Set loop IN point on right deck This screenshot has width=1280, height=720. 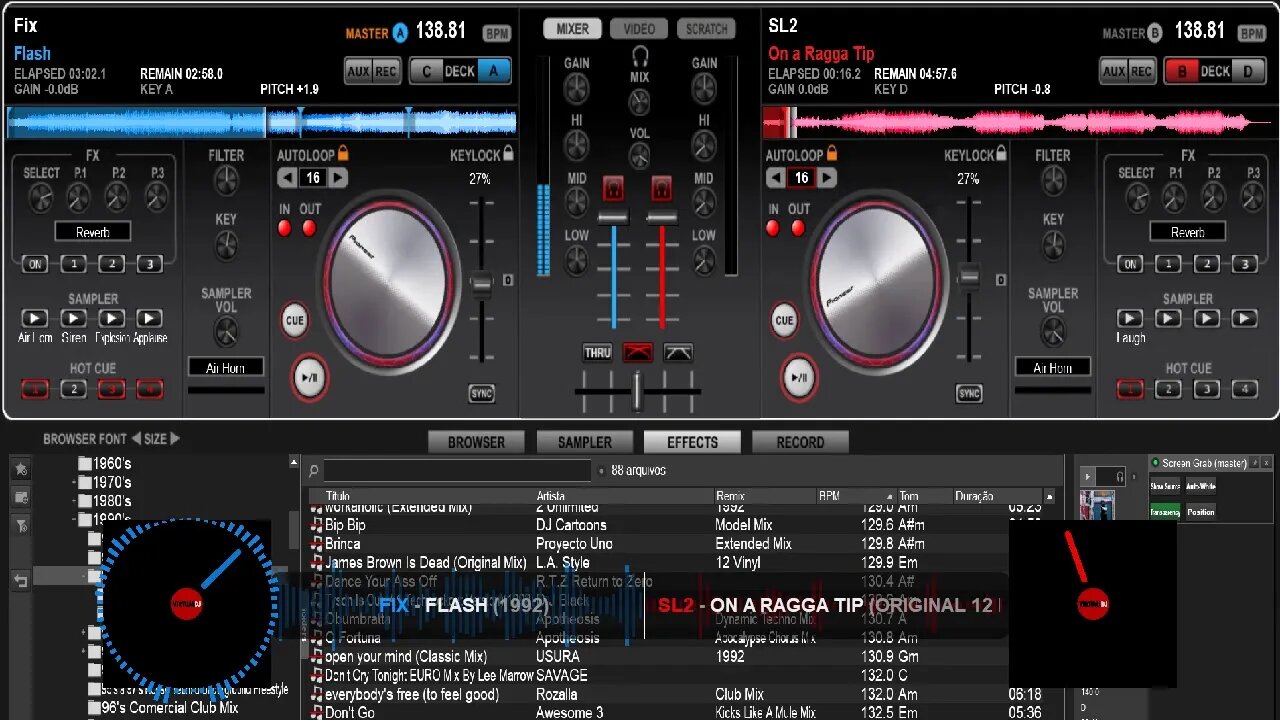pyautogui.click(x=773, y=228)
